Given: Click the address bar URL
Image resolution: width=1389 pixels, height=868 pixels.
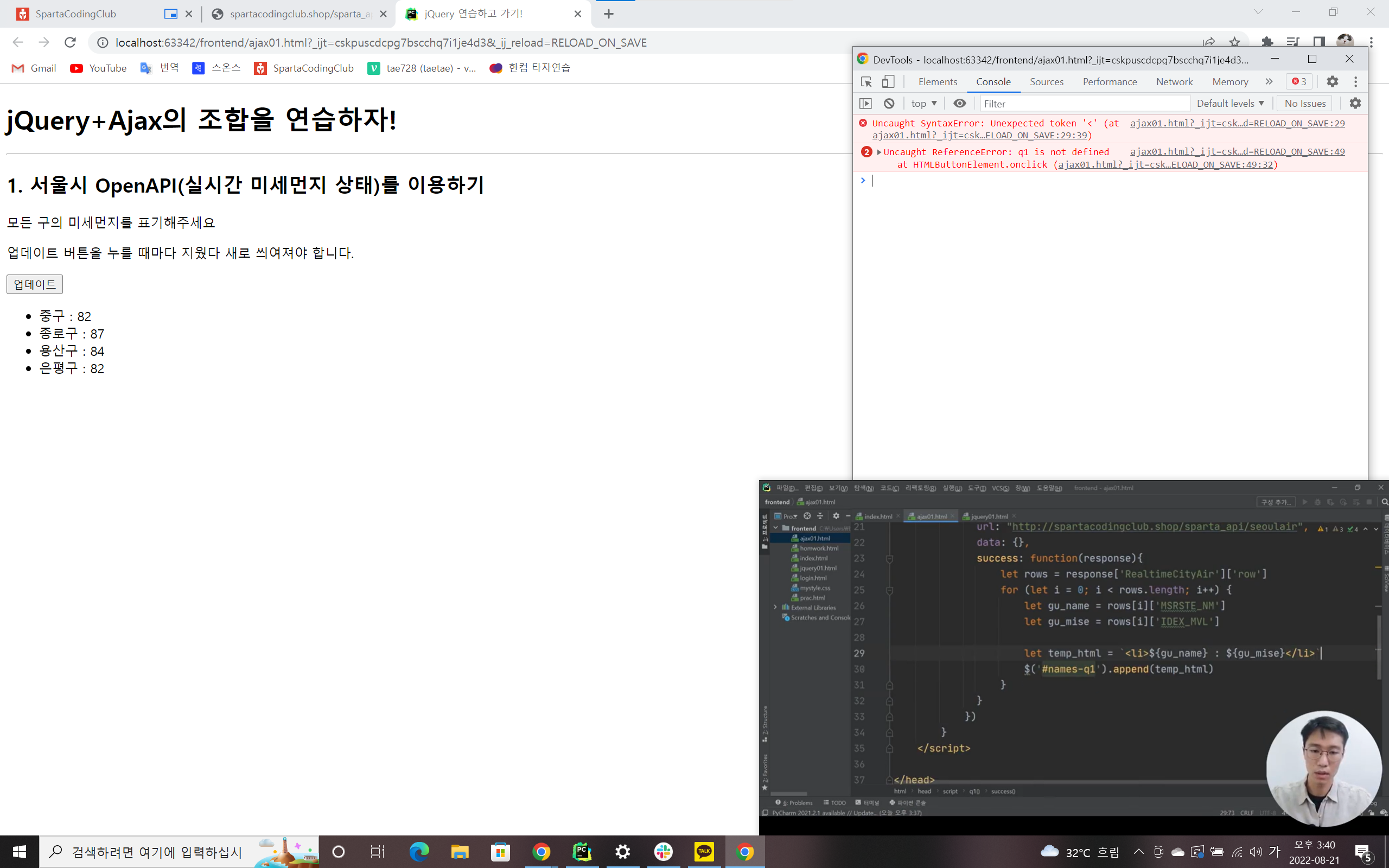Looking at the screenshot, I should click(x=380, y=42).
